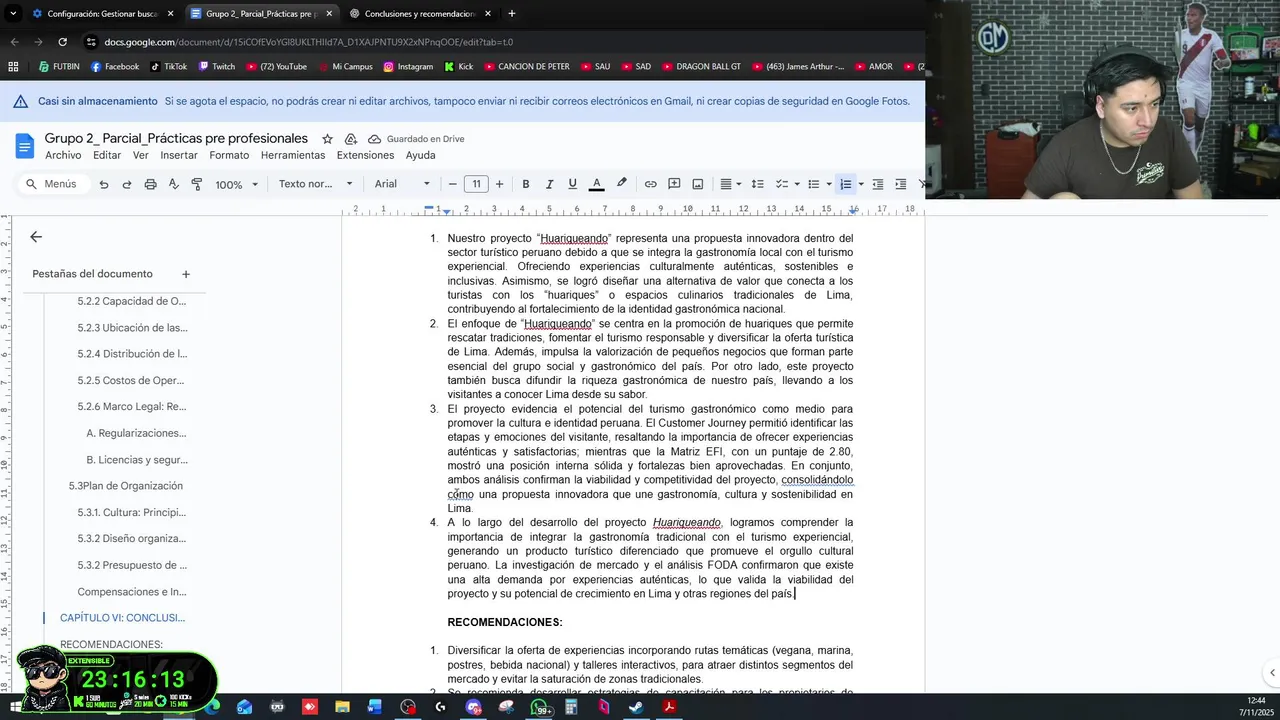
Task: Click the decrease indent icon
Action: [878, 184]
